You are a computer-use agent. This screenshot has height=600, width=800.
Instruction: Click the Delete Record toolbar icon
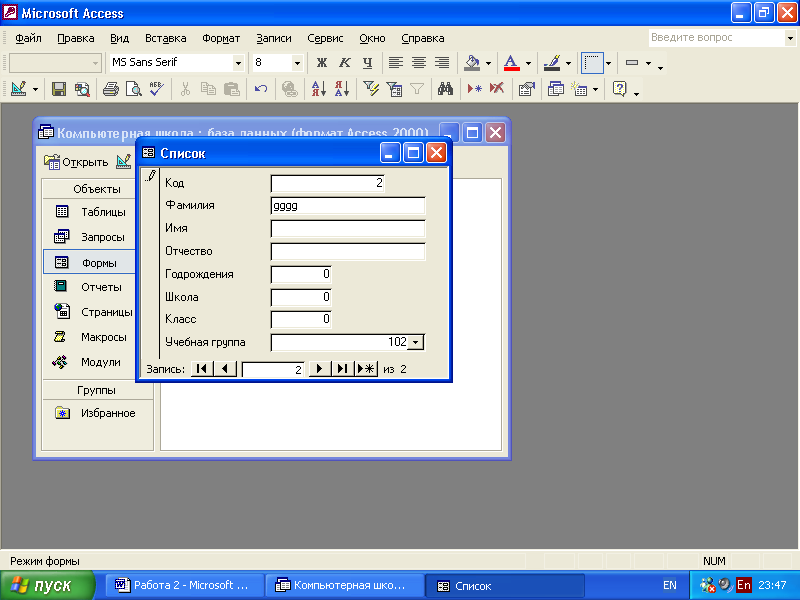click(x=497, y=89)
